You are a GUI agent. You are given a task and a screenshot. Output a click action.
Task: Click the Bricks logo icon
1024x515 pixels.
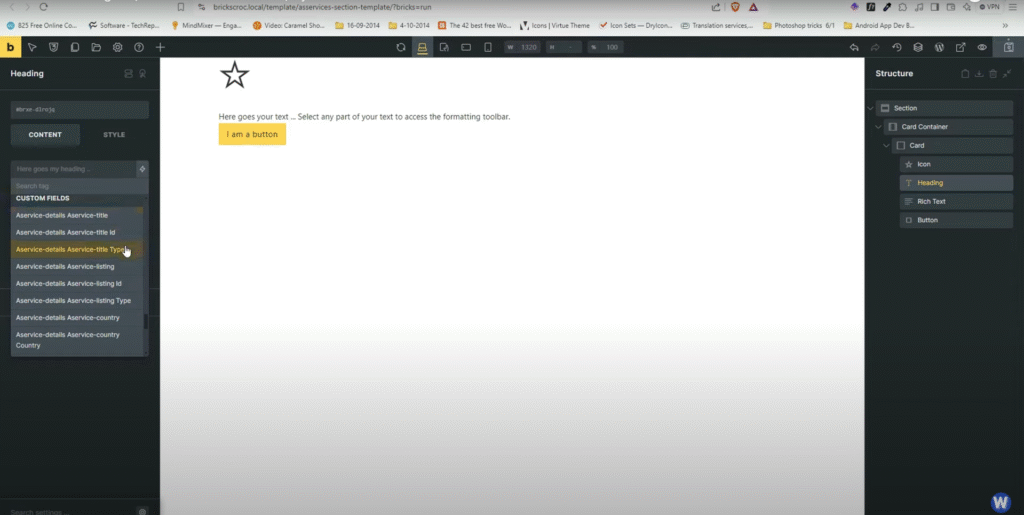pyautogui.click(x=10, y=47)
